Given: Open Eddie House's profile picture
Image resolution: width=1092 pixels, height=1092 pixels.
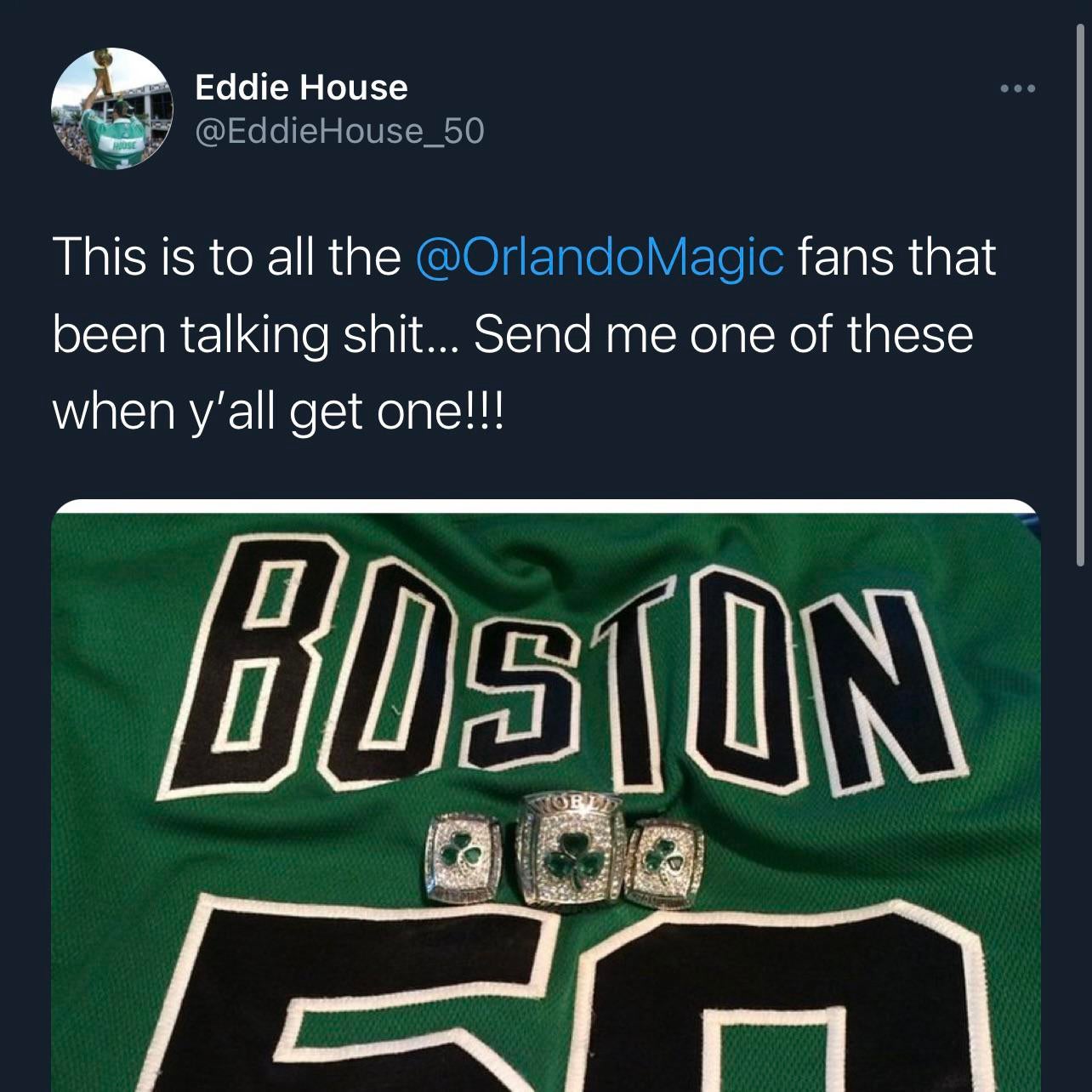Looking at the screenshot, I should pos(112,109).
